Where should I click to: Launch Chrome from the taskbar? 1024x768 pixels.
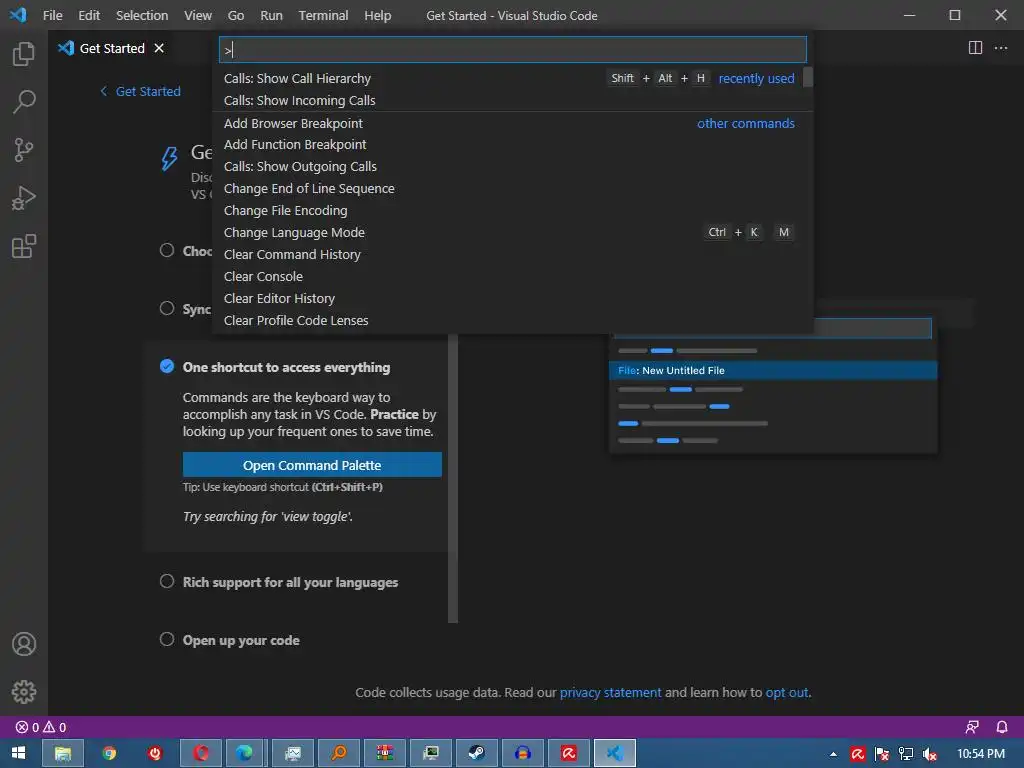pyautogui.click(x=109, y=753)
